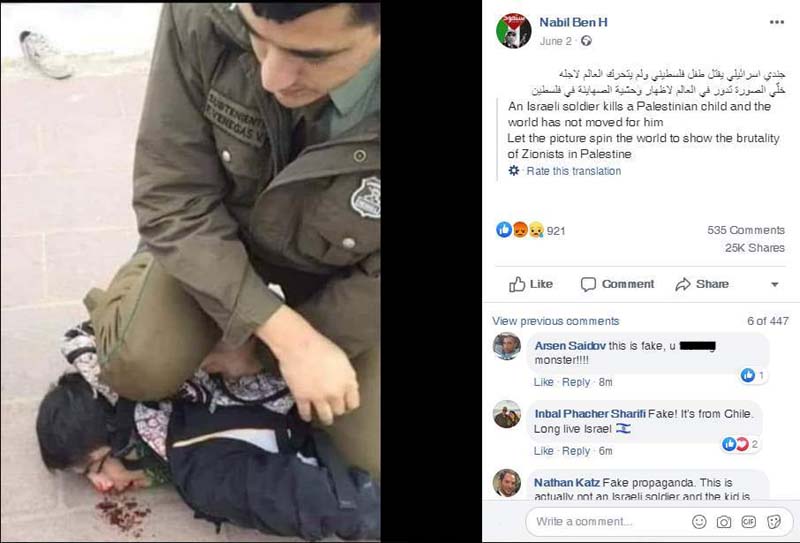The width and height of the screenshot is (800, 543).
Task: Click the gear icon beside Rate this translation
Action: [514, 170]
